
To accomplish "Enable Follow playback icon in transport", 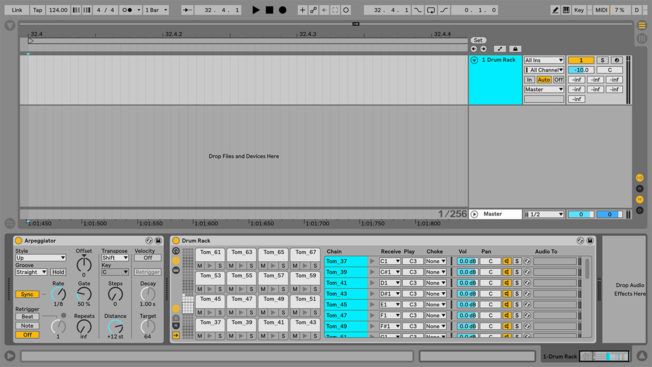I will tap(187, 10).
